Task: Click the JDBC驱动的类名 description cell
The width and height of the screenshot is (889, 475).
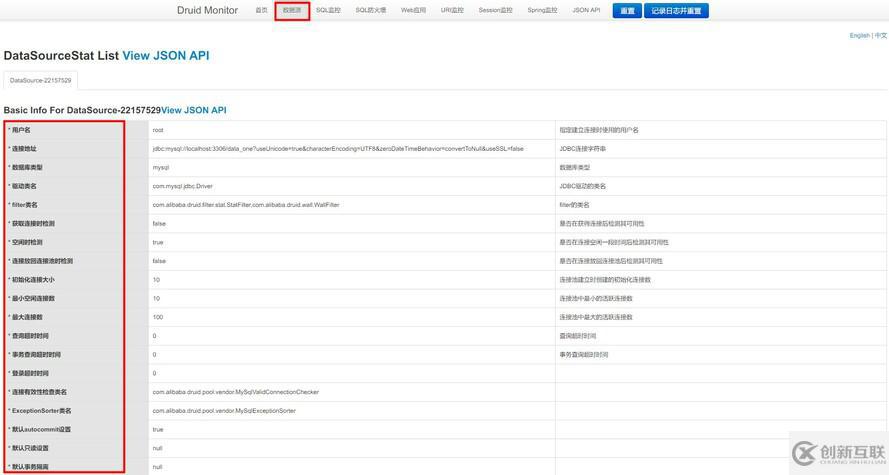Action: pyautogui.click(x=583, y=186)
